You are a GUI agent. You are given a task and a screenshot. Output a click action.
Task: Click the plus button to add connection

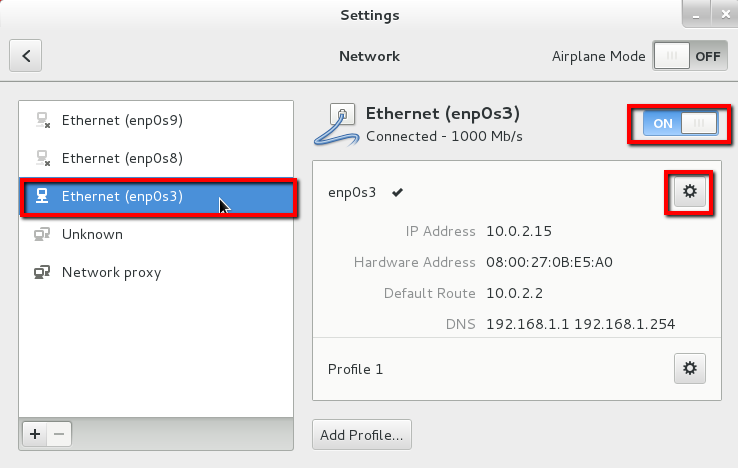pyautogui.click(x=35, y=434)
